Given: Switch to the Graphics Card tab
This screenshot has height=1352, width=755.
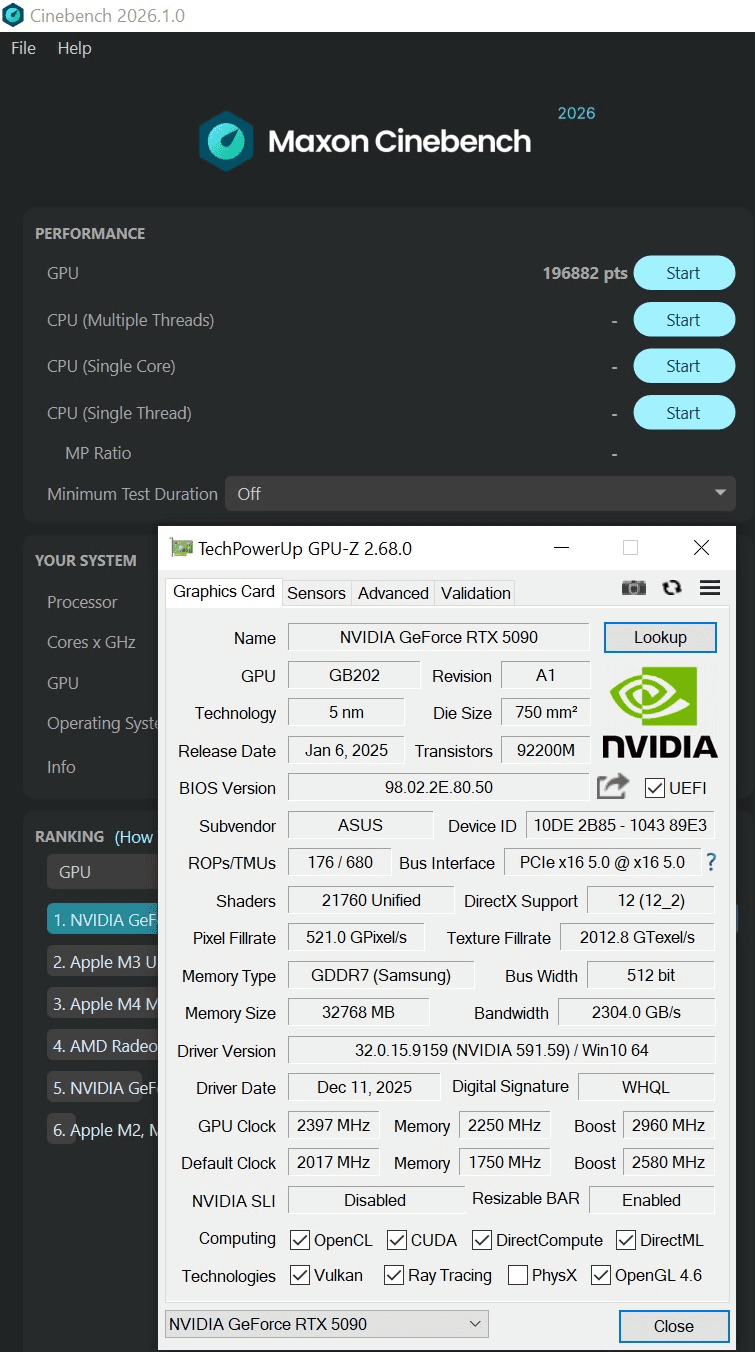Looking at the screenshot, I should pyautogui.click(x=224, y=591).
